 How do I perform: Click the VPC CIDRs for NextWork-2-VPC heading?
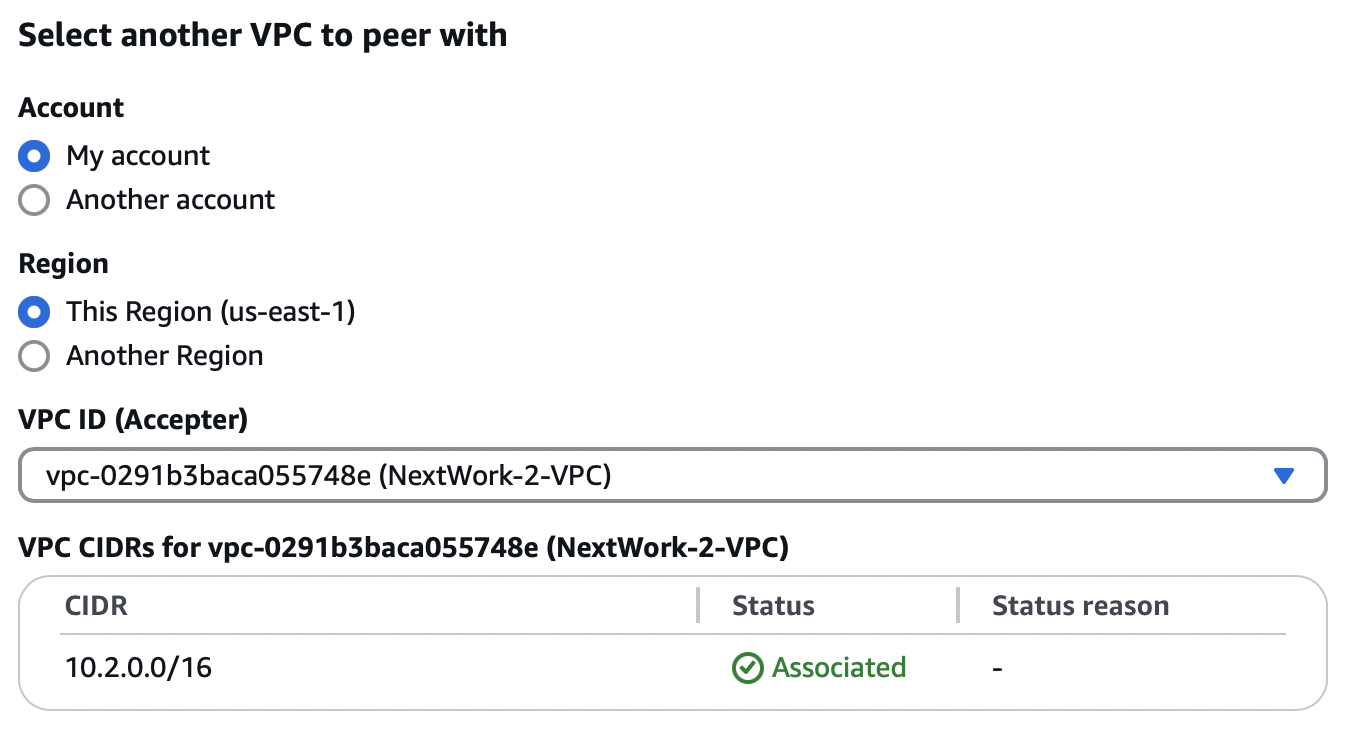coord(404,548)
